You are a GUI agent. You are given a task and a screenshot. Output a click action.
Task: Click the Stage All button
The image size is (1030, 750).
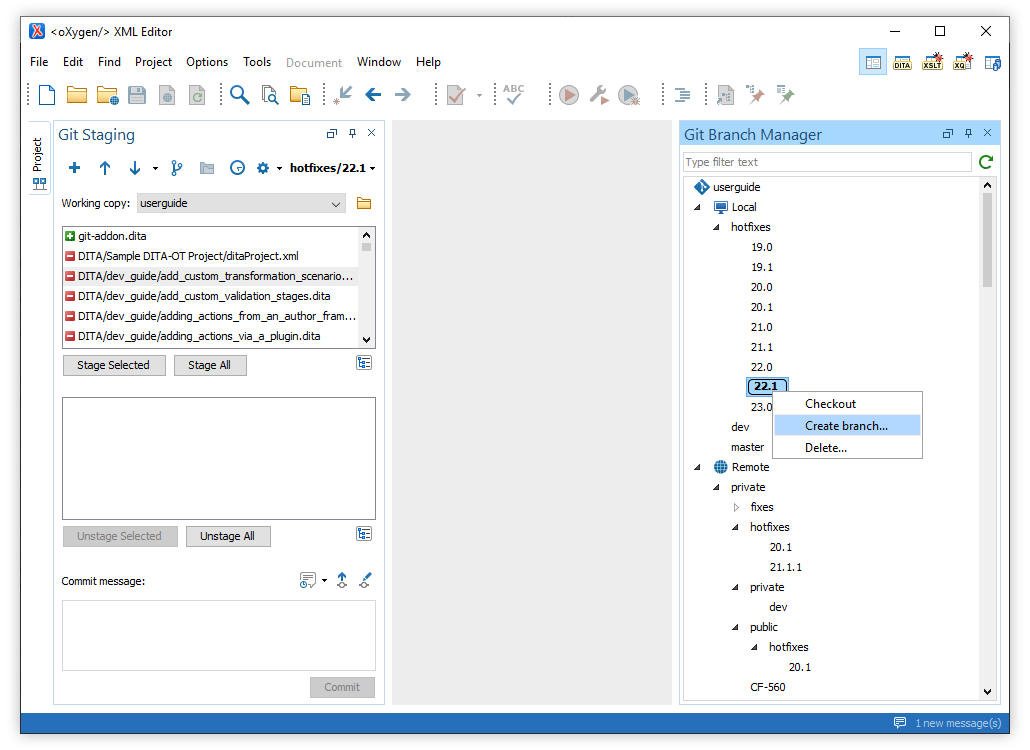(x=210, y=365)
